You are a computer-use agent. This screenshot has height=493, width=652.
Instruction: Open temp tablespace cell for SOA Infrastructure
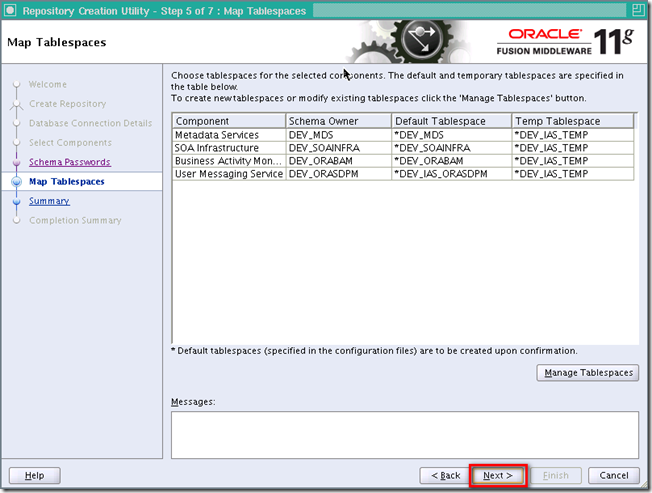click(x=573, y=148)
